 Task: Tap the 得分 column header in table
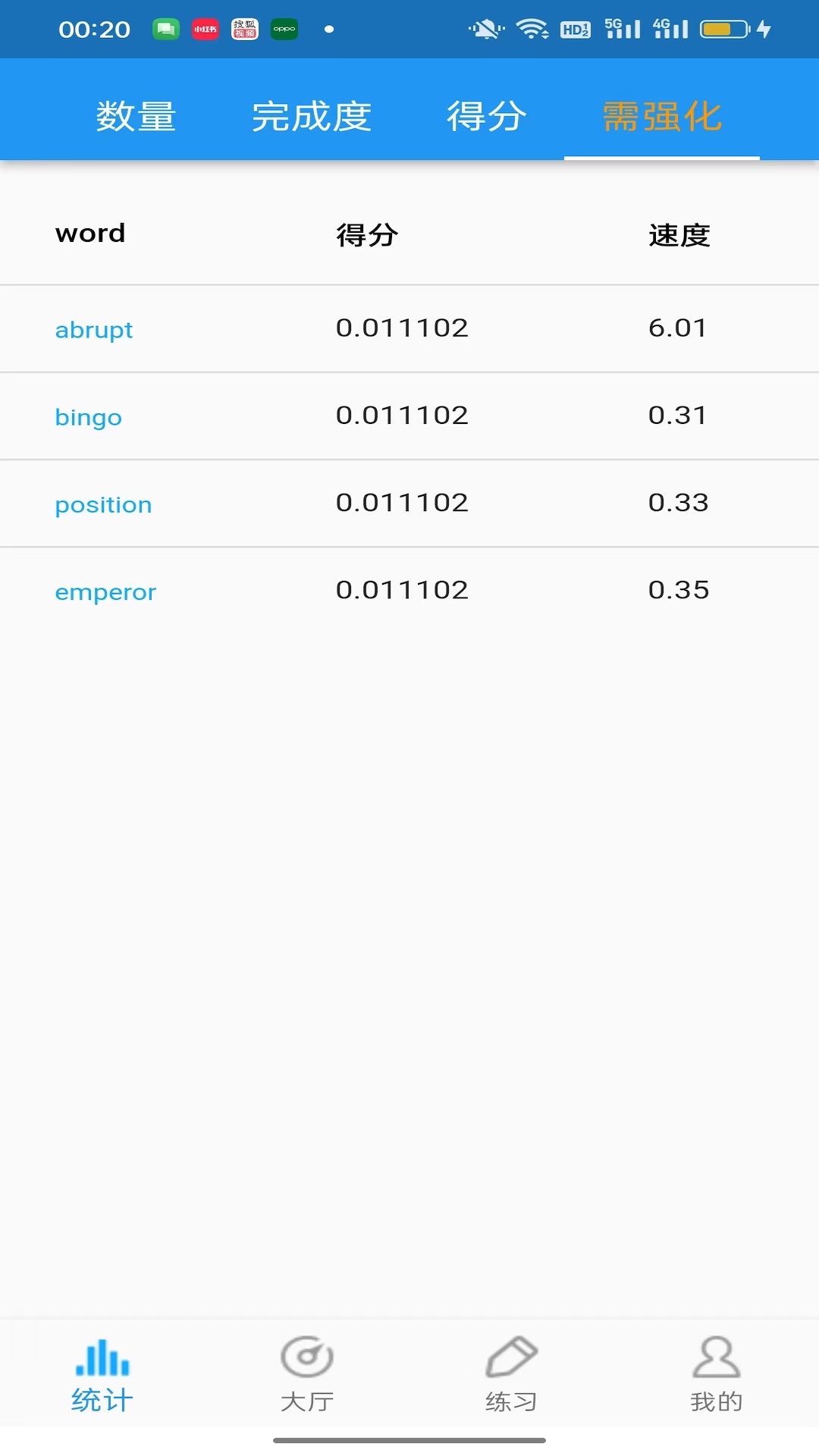coord(367,235)
